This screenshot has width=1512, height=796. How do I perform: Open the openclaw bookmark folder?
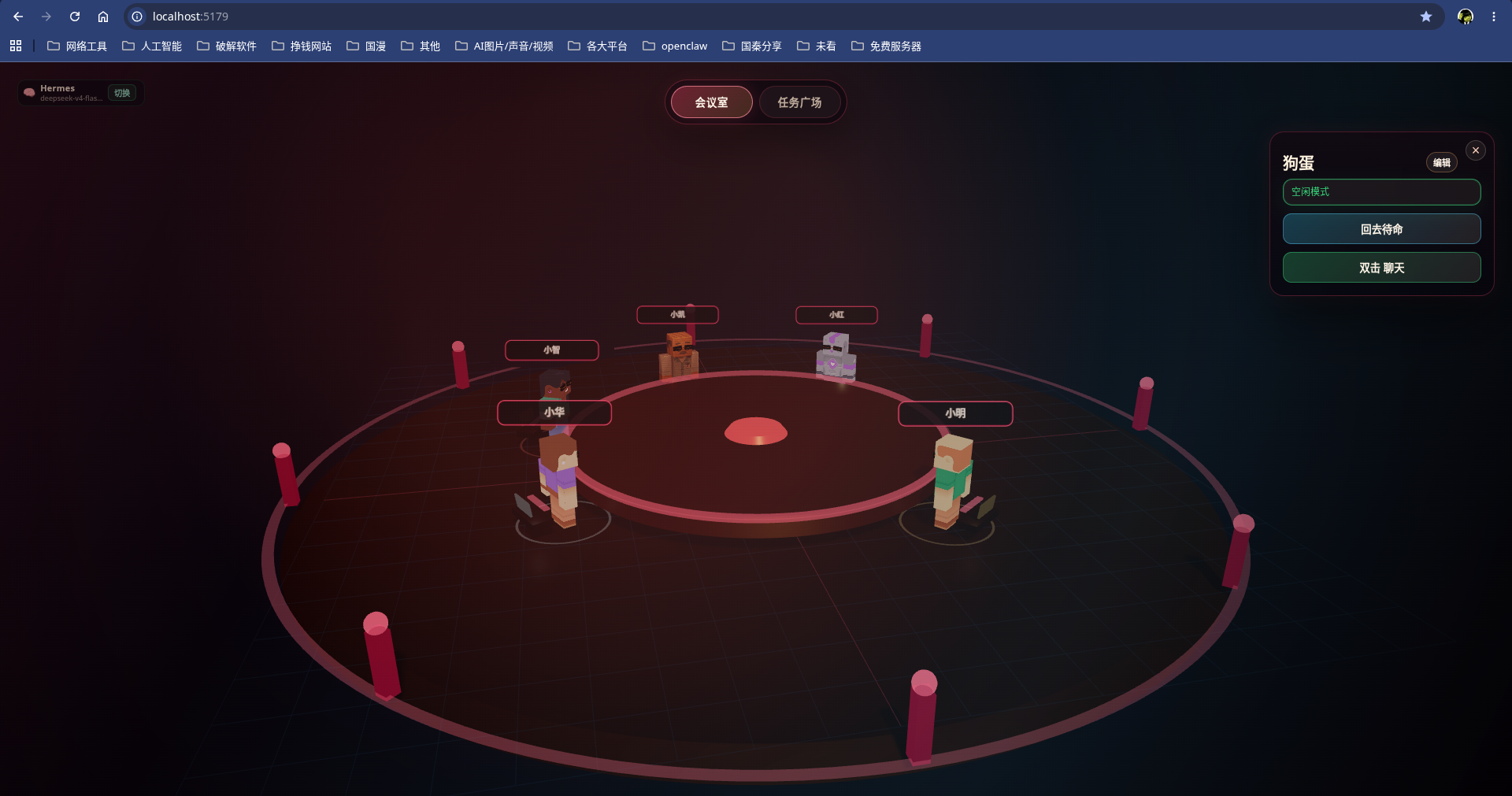675,46
